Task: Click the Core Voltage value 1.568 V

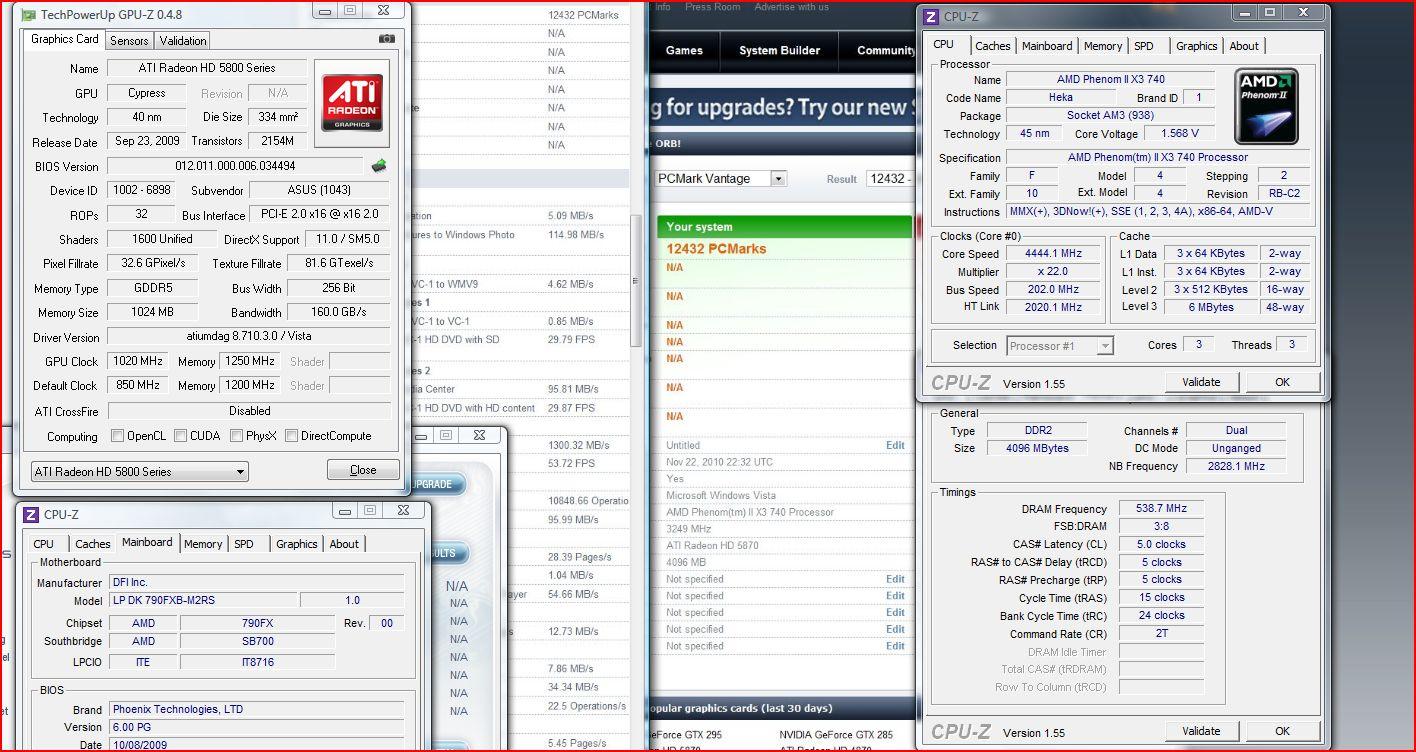Action: click(x=1179, y=133)
